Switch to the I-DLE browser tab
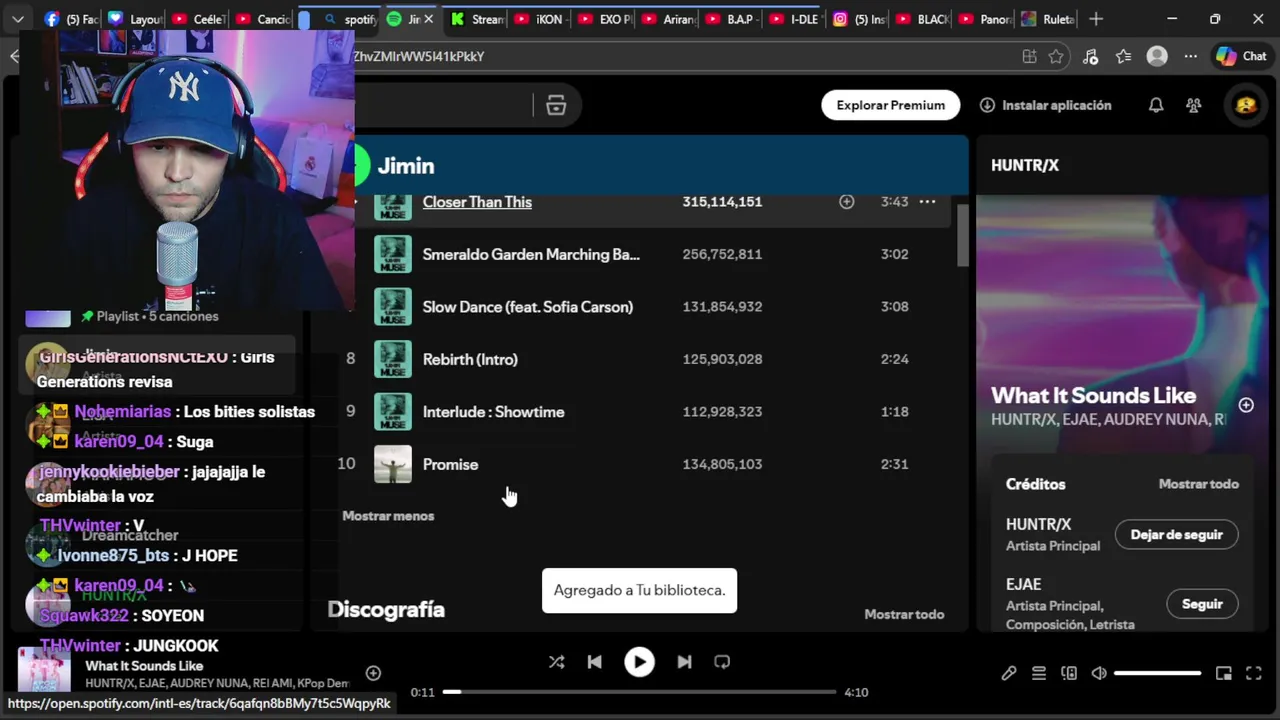Screen dimensions: 1280x720 (x=794, y=19)
